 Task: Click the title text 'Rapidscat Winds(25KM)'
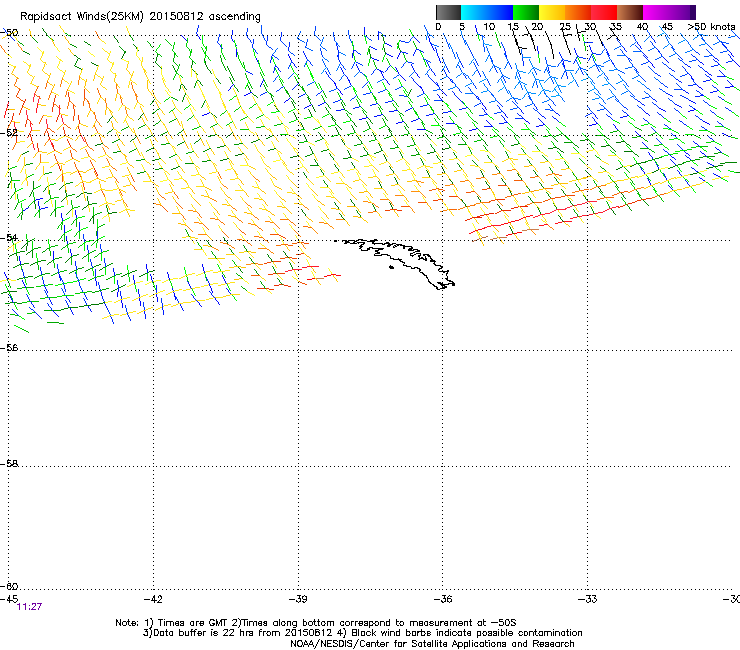coord(82,17)
